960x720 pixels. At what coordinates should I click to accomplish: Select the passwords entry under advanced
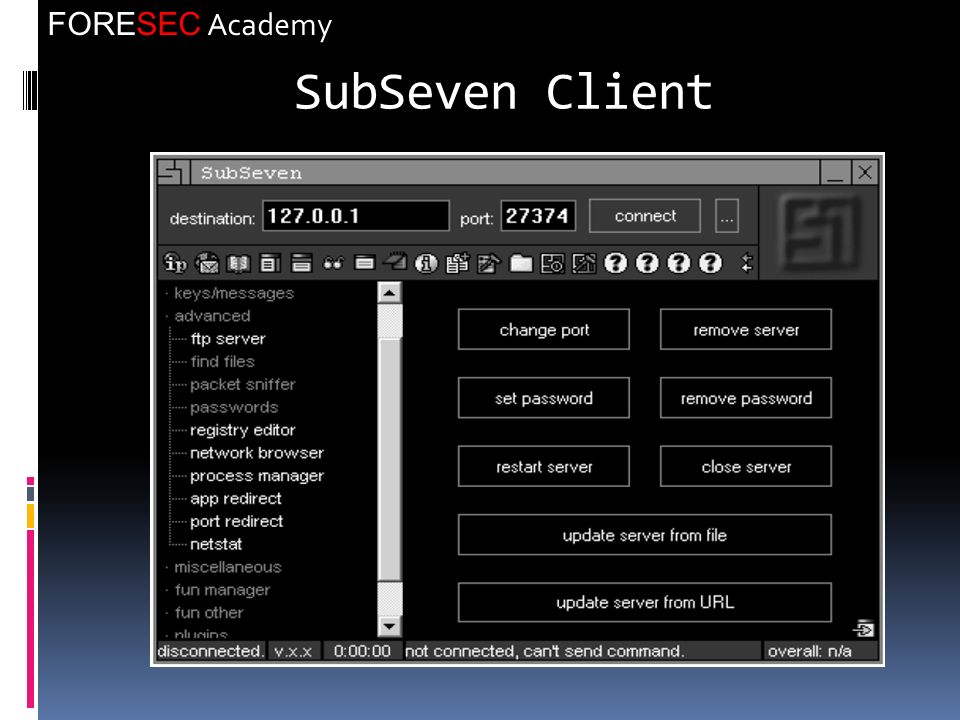coord(234,407)
